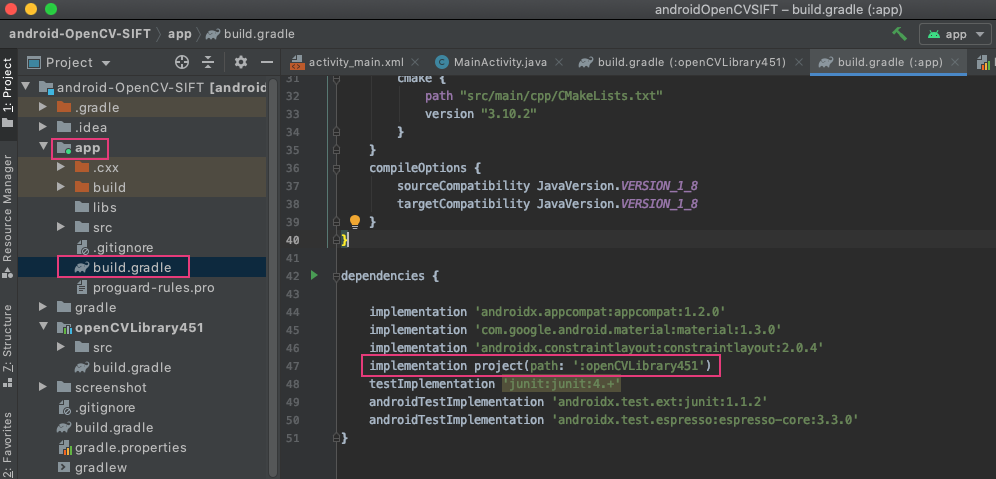The width and height of the screenshot is (996, 479).
Task: Click the build.gradle breadcrumb
Action: (x=250, y=34)
